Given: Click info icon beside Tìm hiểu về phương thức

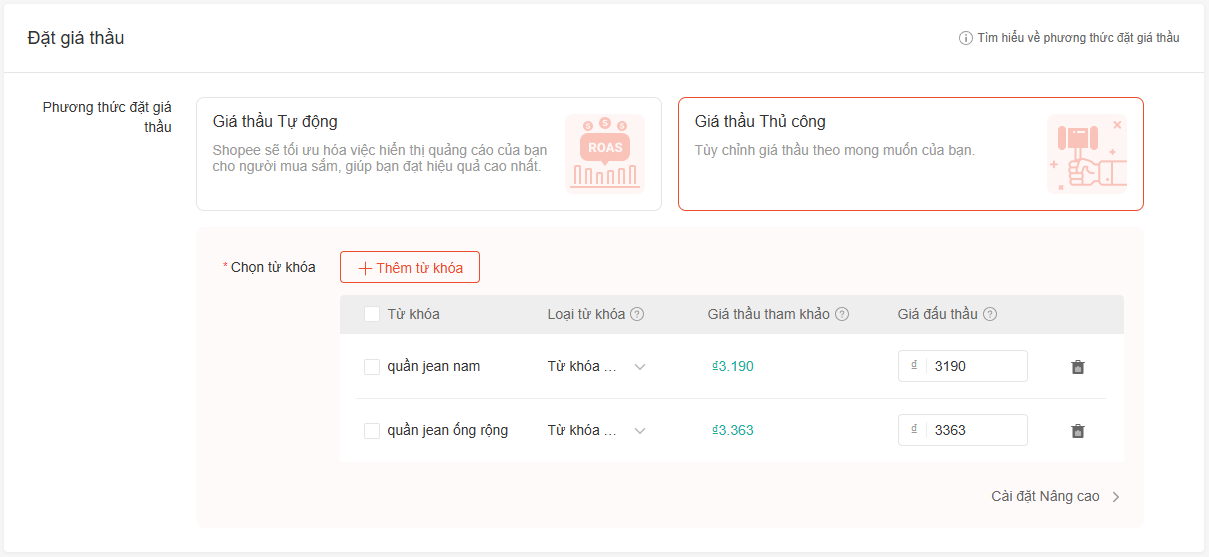Looking at the screenshot, I should coord(966,38).
